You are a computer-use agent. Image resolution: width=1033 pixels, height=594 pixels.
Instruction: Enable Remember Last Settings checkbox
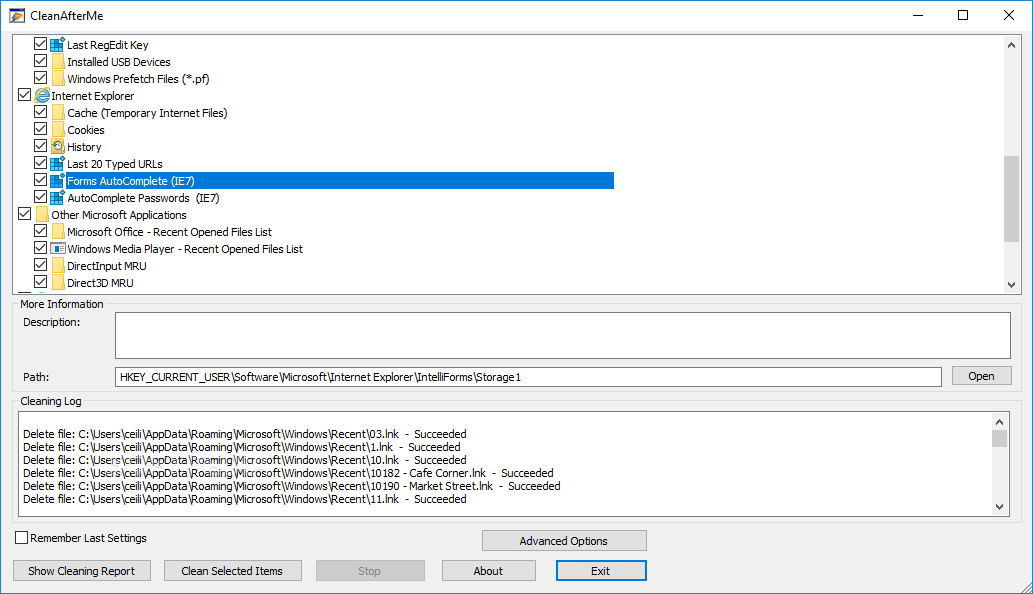(22, 538)
